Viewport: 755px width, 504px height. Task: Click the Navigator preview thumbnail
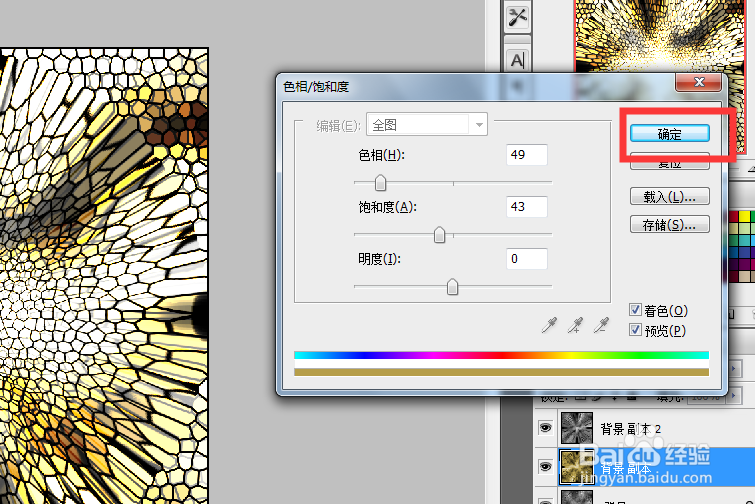[x=660, y=36]
